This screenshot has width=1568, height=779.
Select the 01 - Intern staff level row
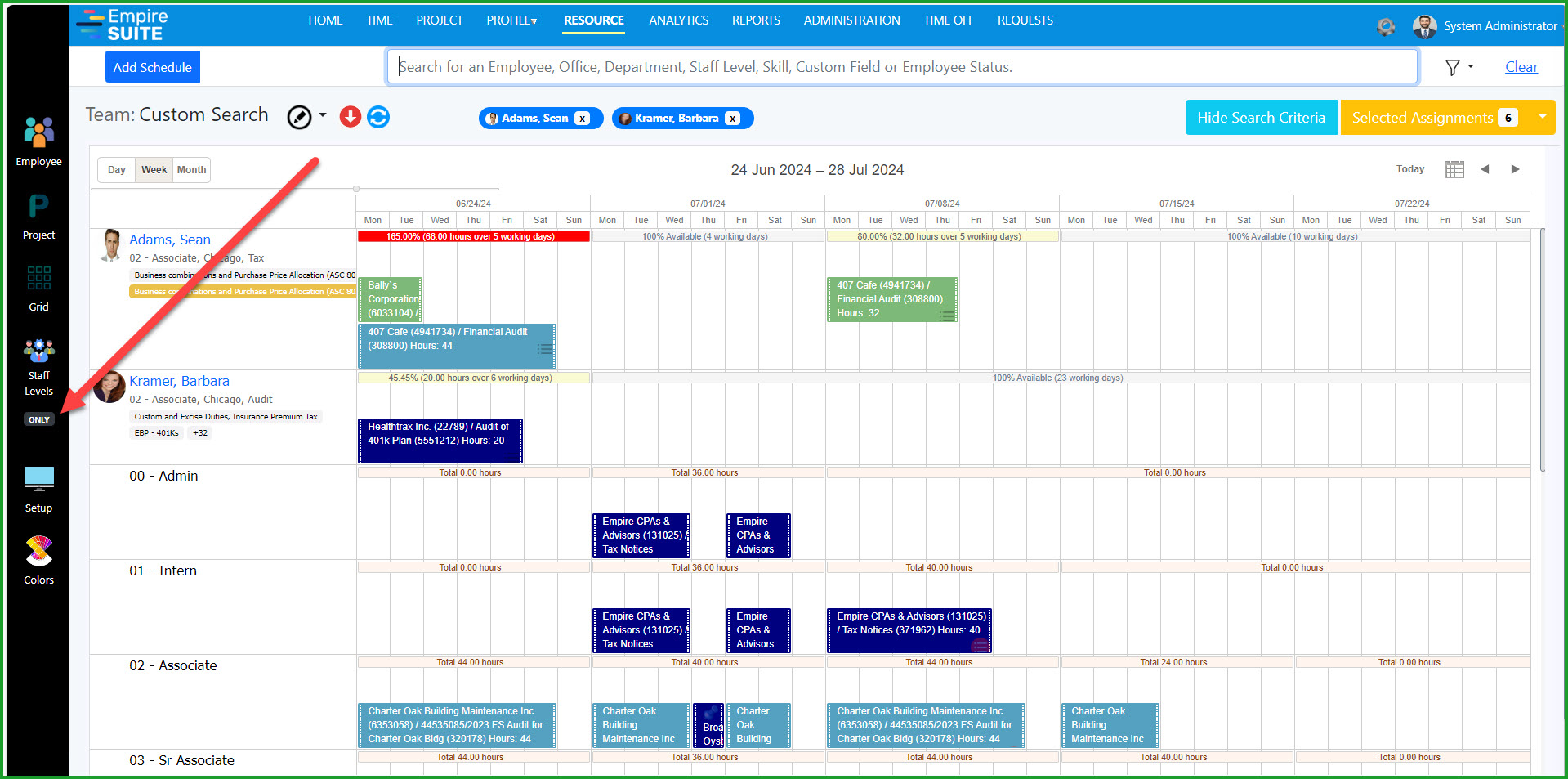(x=163, y=571)
